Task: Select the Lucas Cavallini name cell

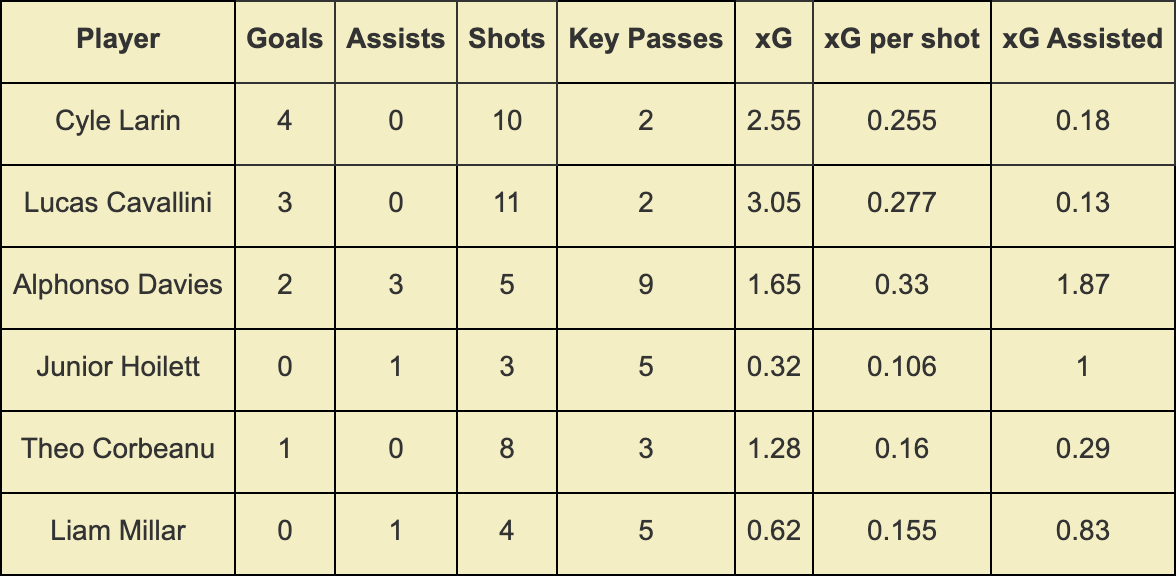Action: (x=118, y=203)
